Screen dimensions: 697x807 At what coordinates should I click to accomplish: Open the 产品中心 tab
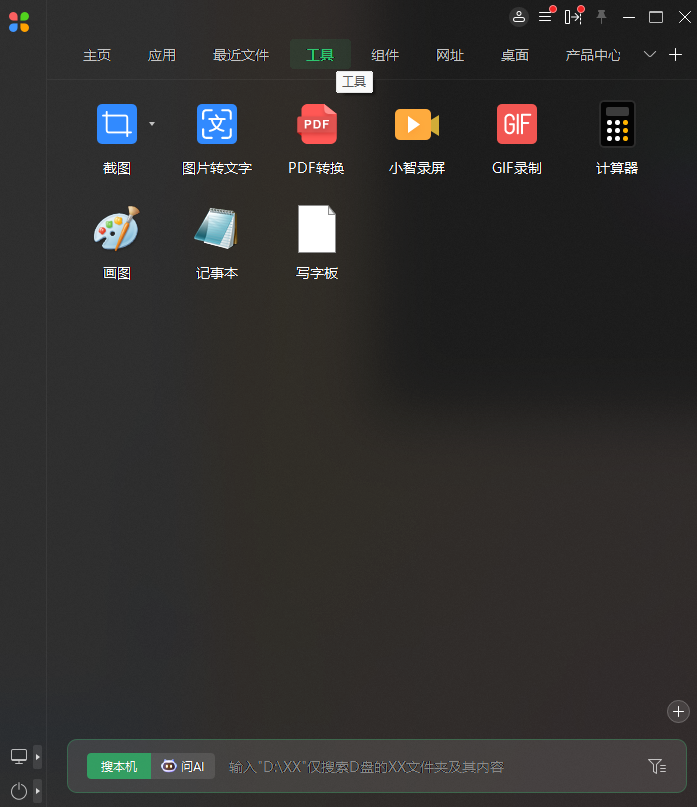tap(593, 55)
